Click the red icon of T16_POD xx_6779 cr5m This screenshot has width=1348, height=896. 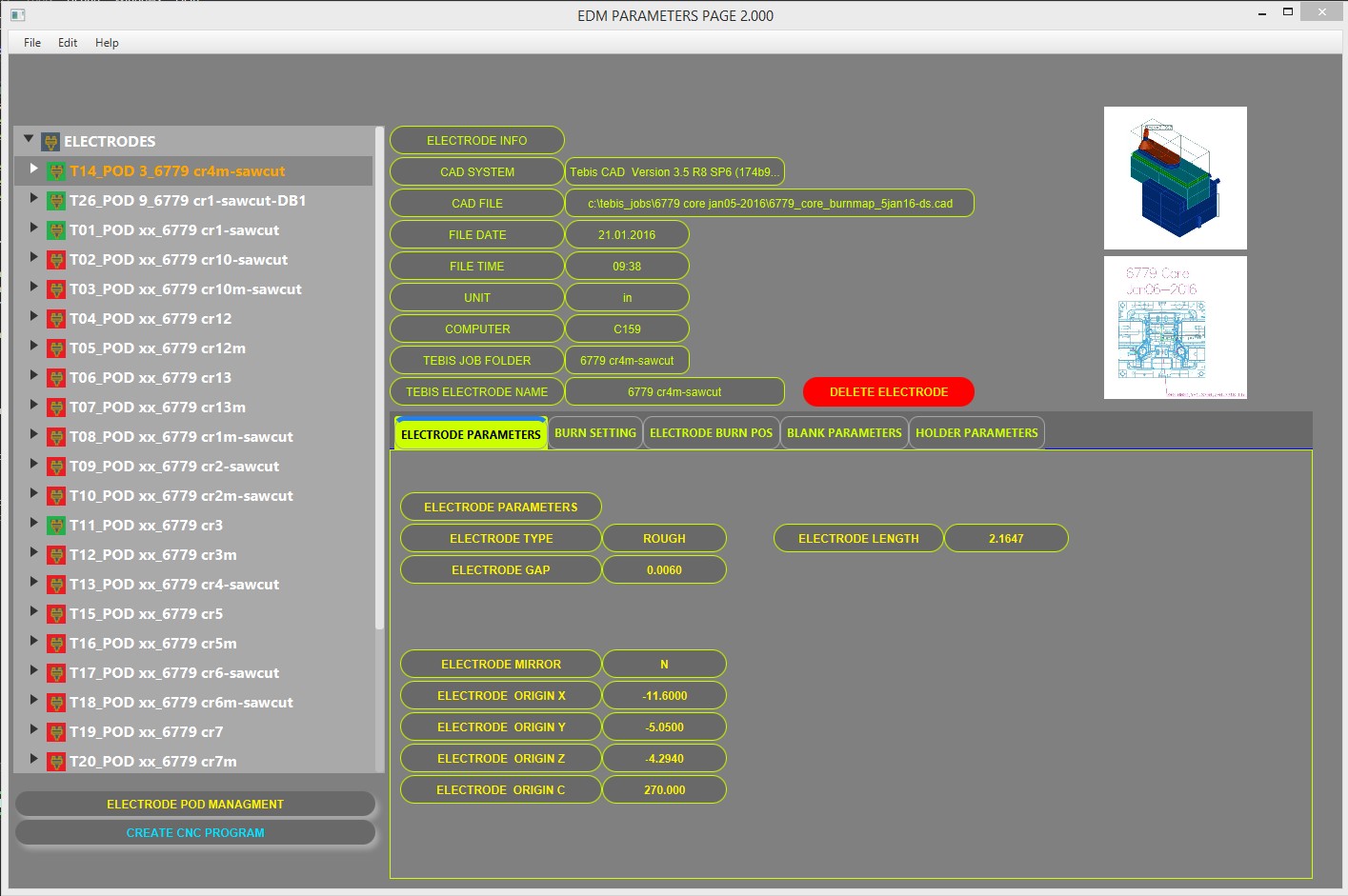[56, 644]
